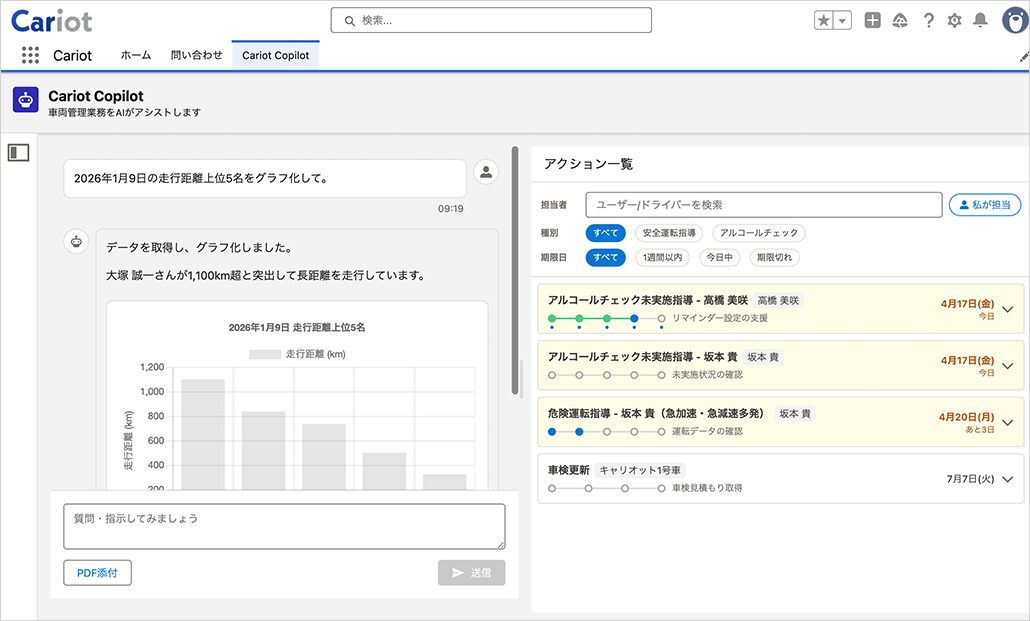Click the edit navigation pencil icon
This screenshot has height=621, width=1030.
tap(1024, 57)
